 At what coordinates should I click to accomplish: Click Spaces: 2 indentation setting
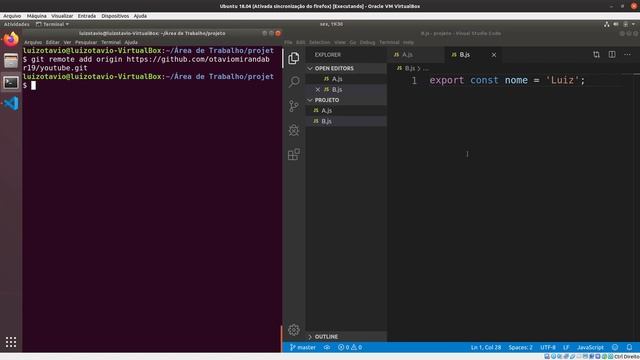coord(520,347)
